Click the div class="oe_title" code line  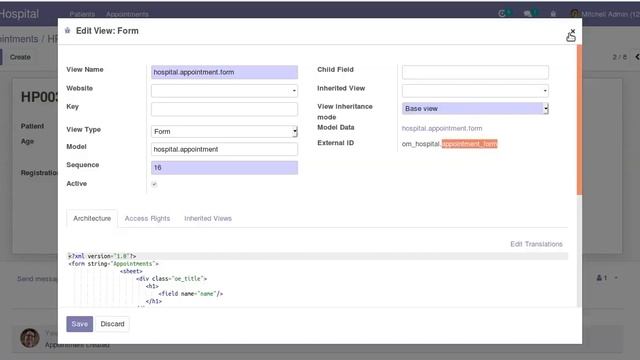tap(171, 279)
